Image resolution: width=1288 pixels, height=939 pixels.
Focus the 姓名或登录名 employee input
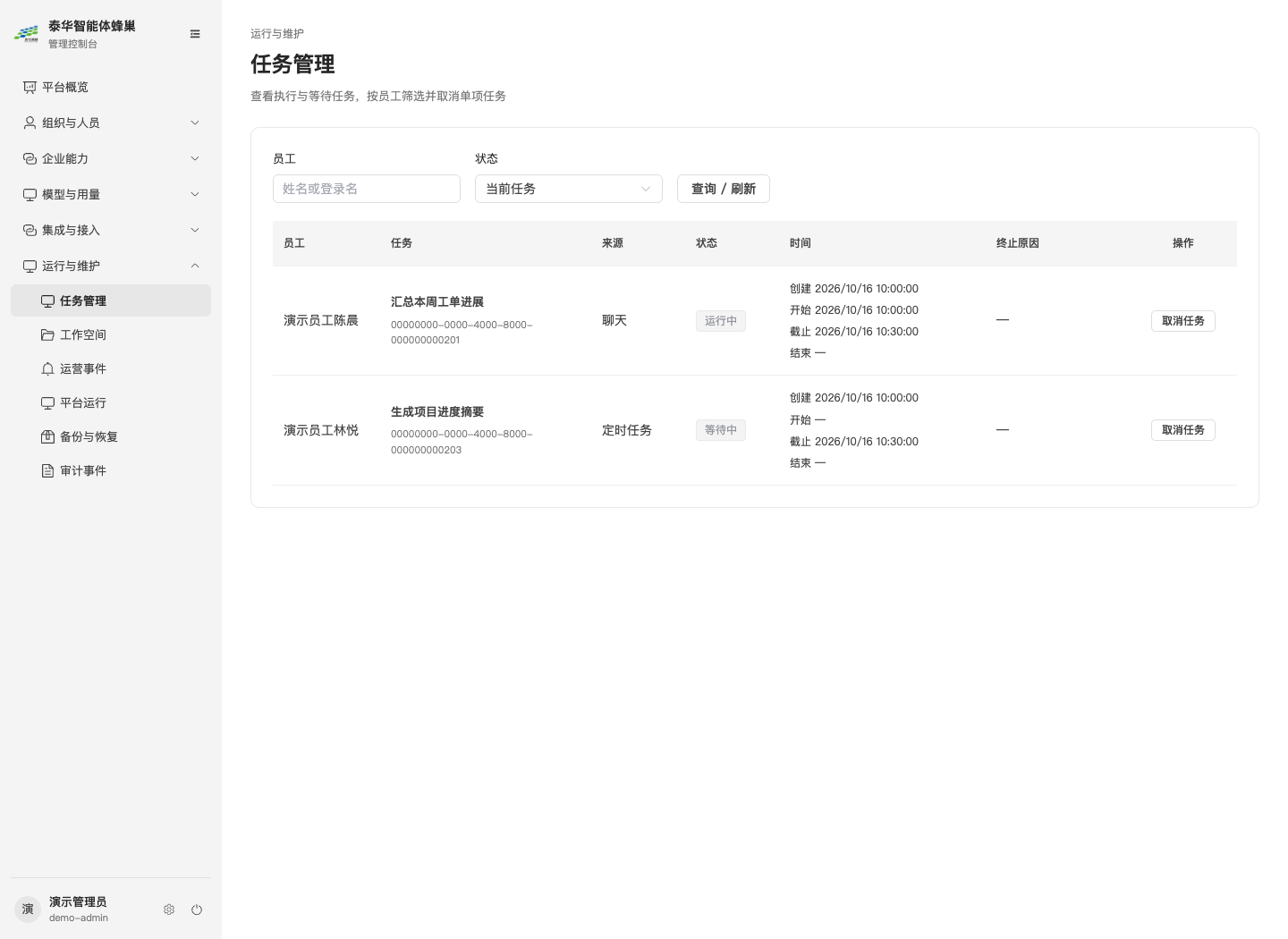367,189
